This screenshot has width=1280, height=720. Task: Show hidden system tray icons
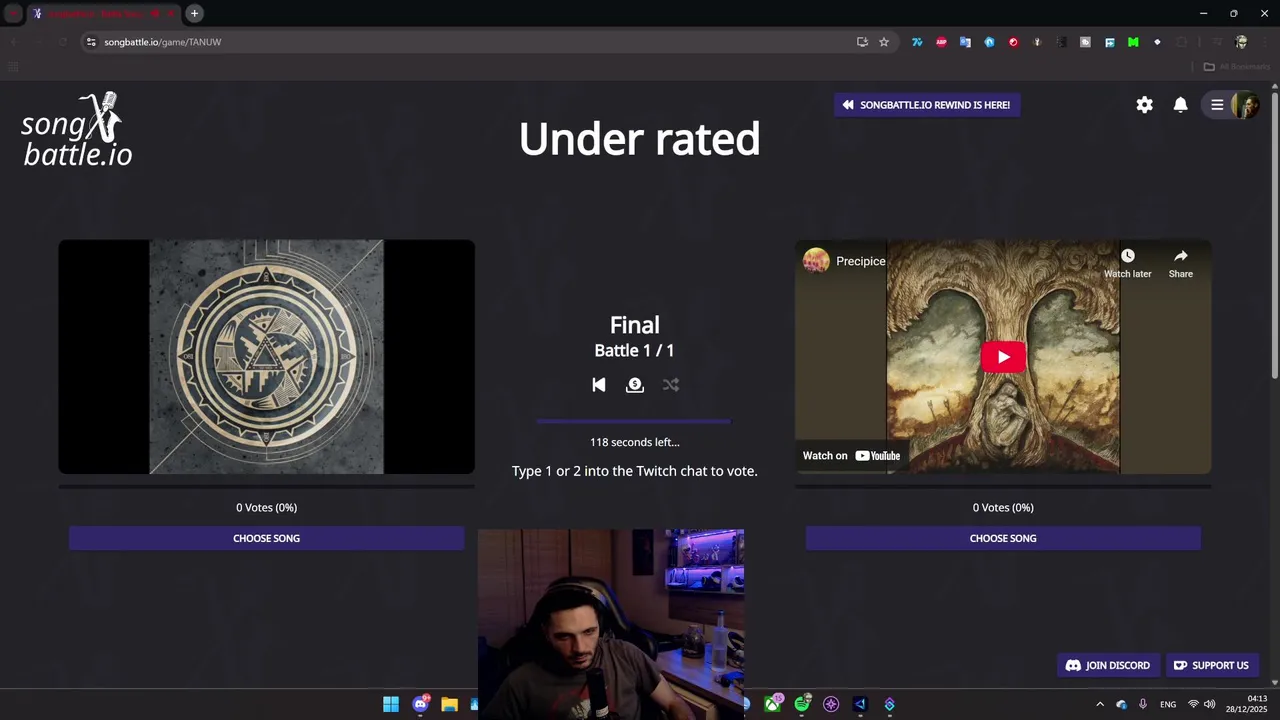(1100, 704)
